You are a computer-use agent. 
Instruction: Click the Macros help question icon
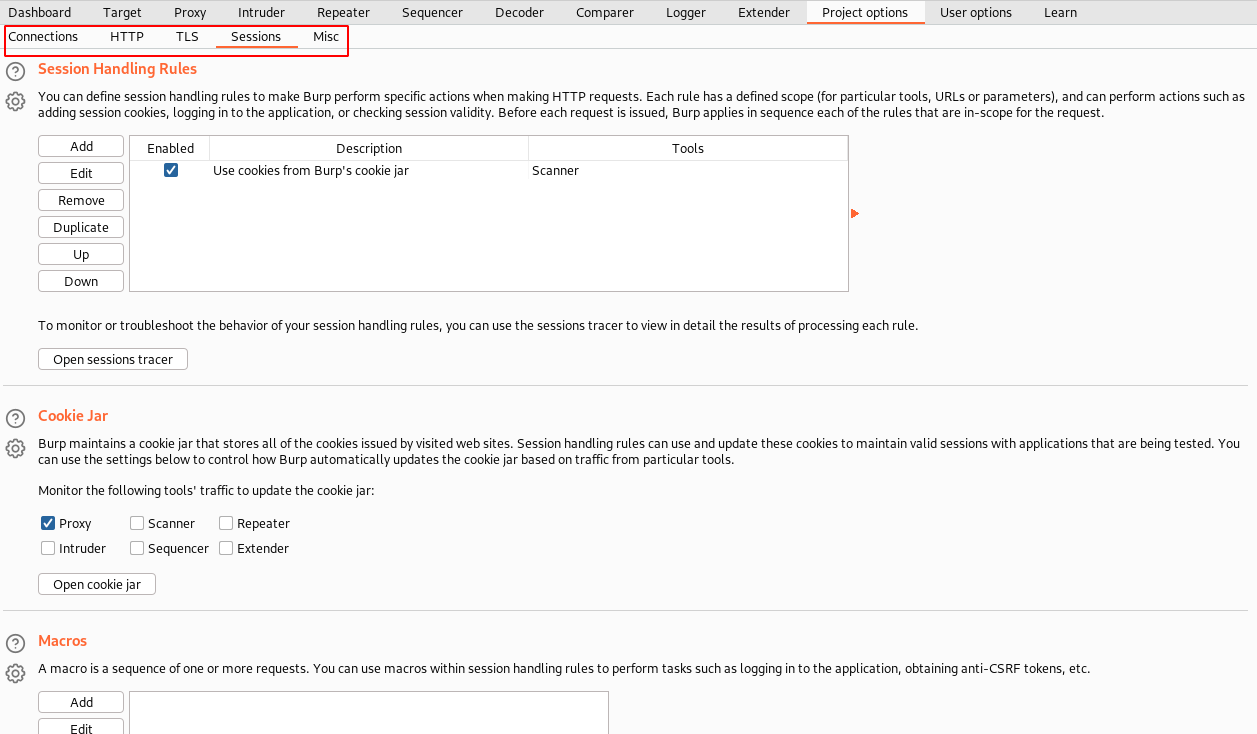pyautogui.click(x=15, y=643)
